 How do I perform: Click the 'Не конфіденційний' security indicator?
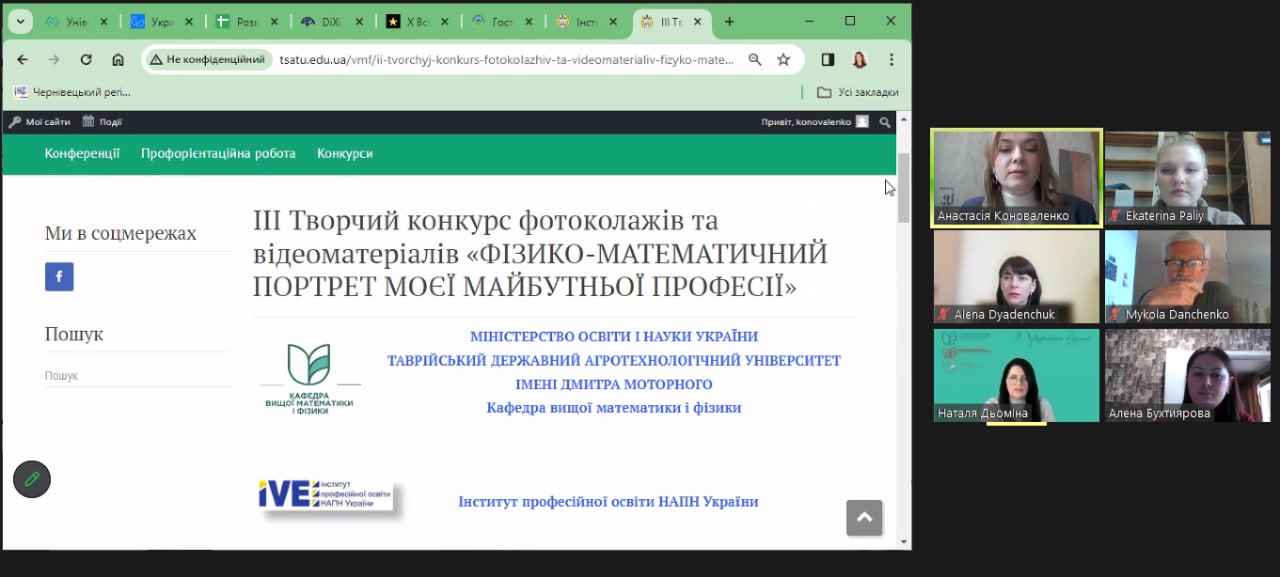point(208,60)
